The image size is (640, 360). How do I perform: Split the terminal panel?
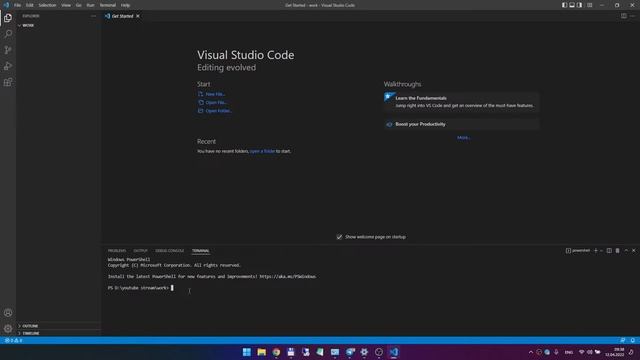[x=609, y=251]
